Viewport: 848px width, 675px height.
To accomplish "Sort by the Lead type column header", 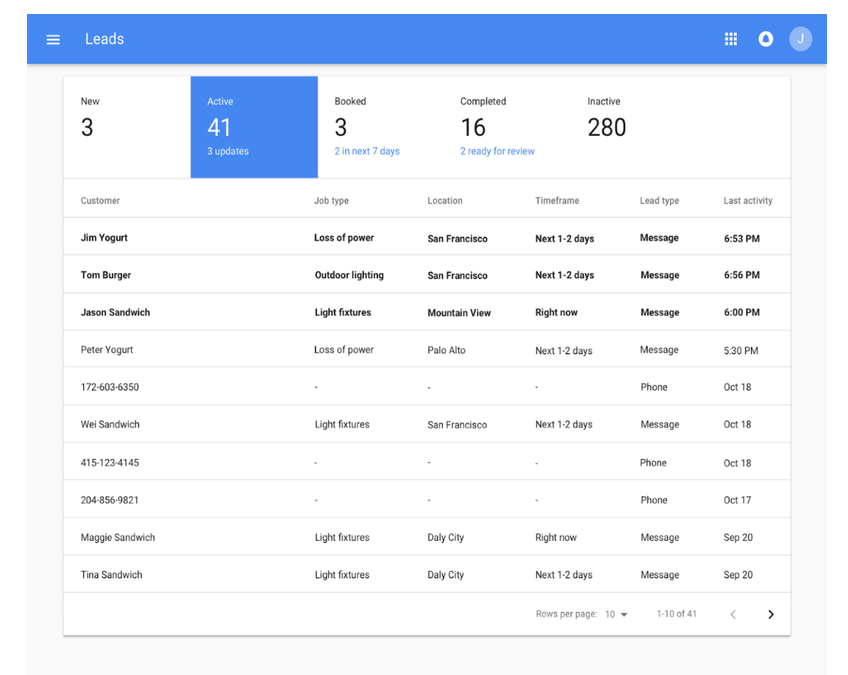I will point(659,201).
